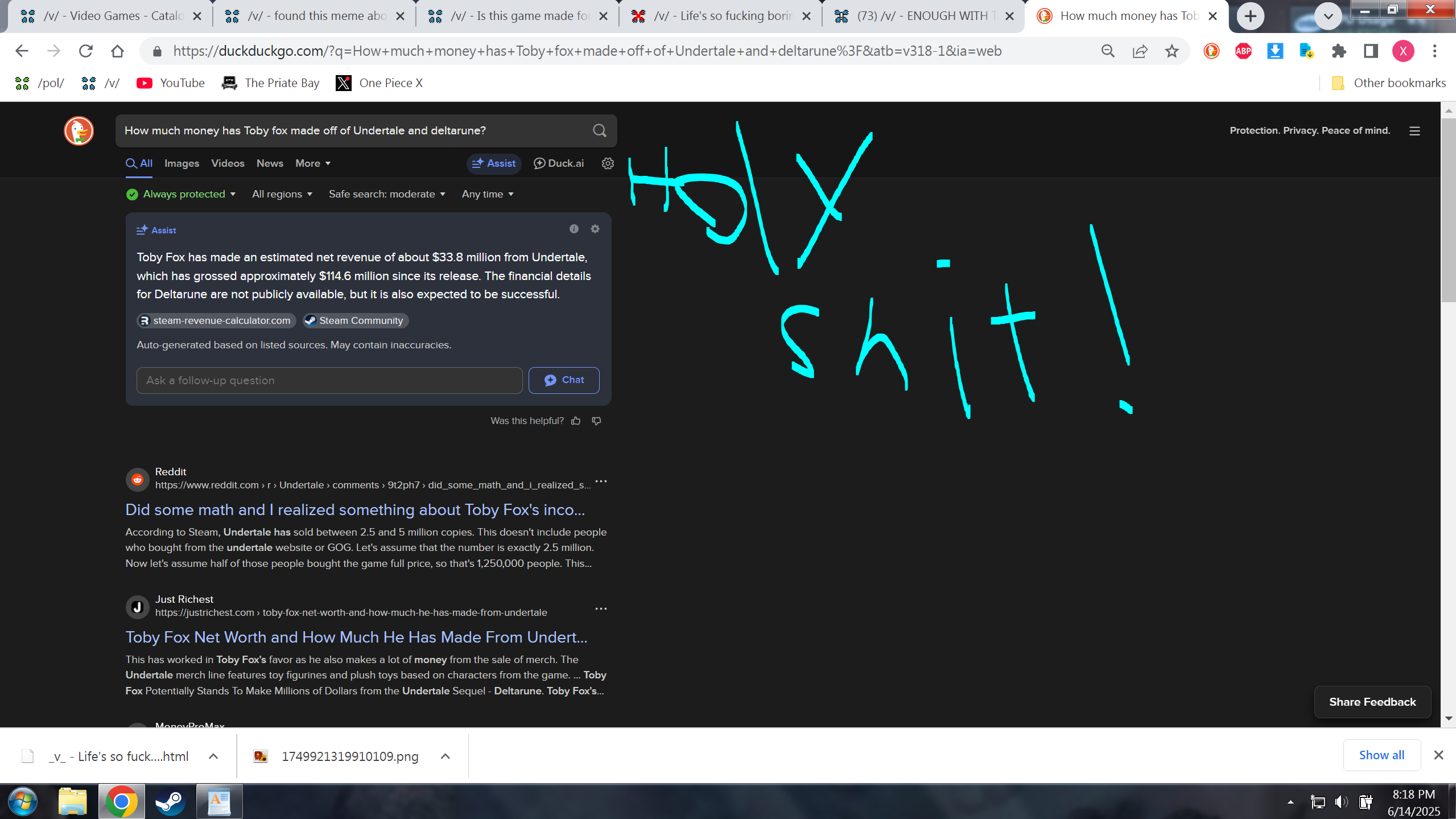Mark answer helpful with thumbs up
The image size is (1456, 819).
pyautogui.click(x=576, y=421)
